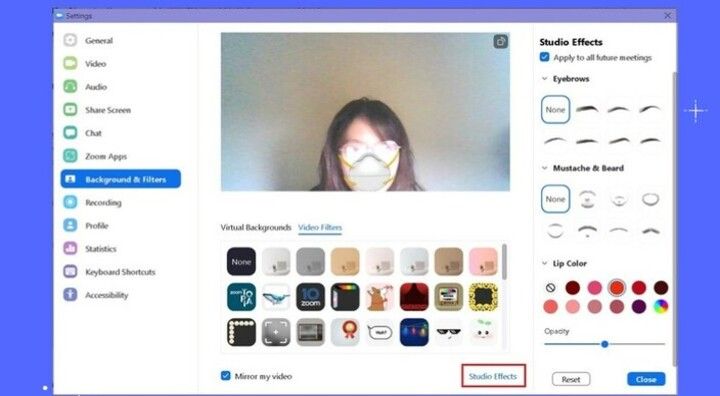Switch to Virtual Backgrounds tab
720x396 pixels.
click(x=256, y=227)
